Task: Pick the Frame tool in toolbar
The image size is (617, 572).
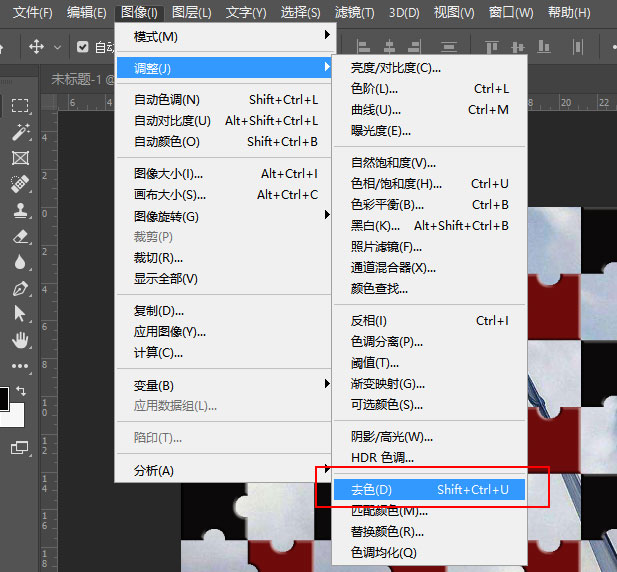Action: pos(20,158)
